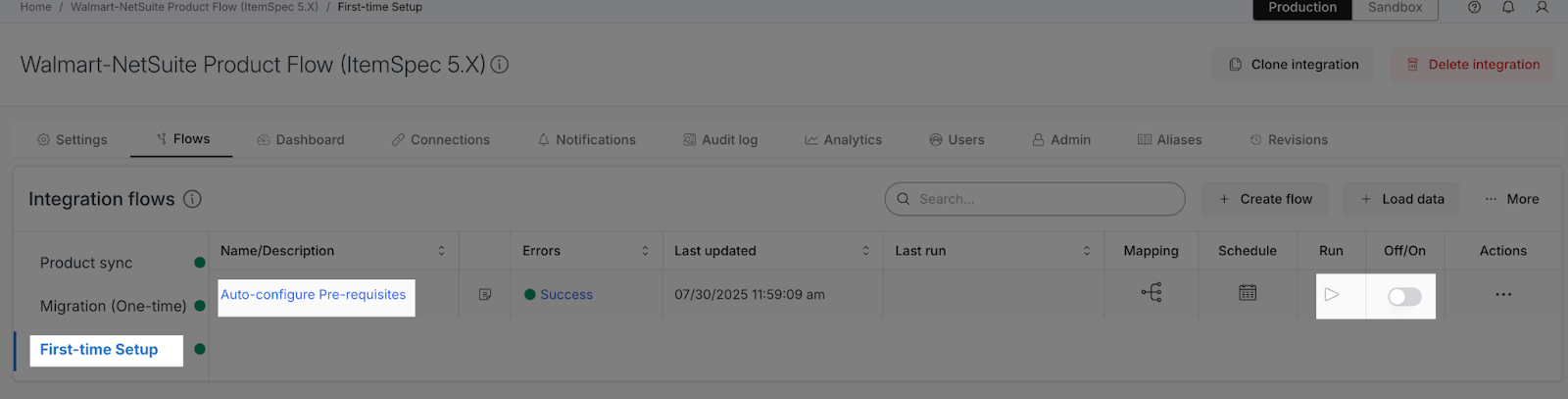The width and height of the screenshot is (1568, 399).
Task: Open the flow description note icon
Action: (x=485, y=294)
